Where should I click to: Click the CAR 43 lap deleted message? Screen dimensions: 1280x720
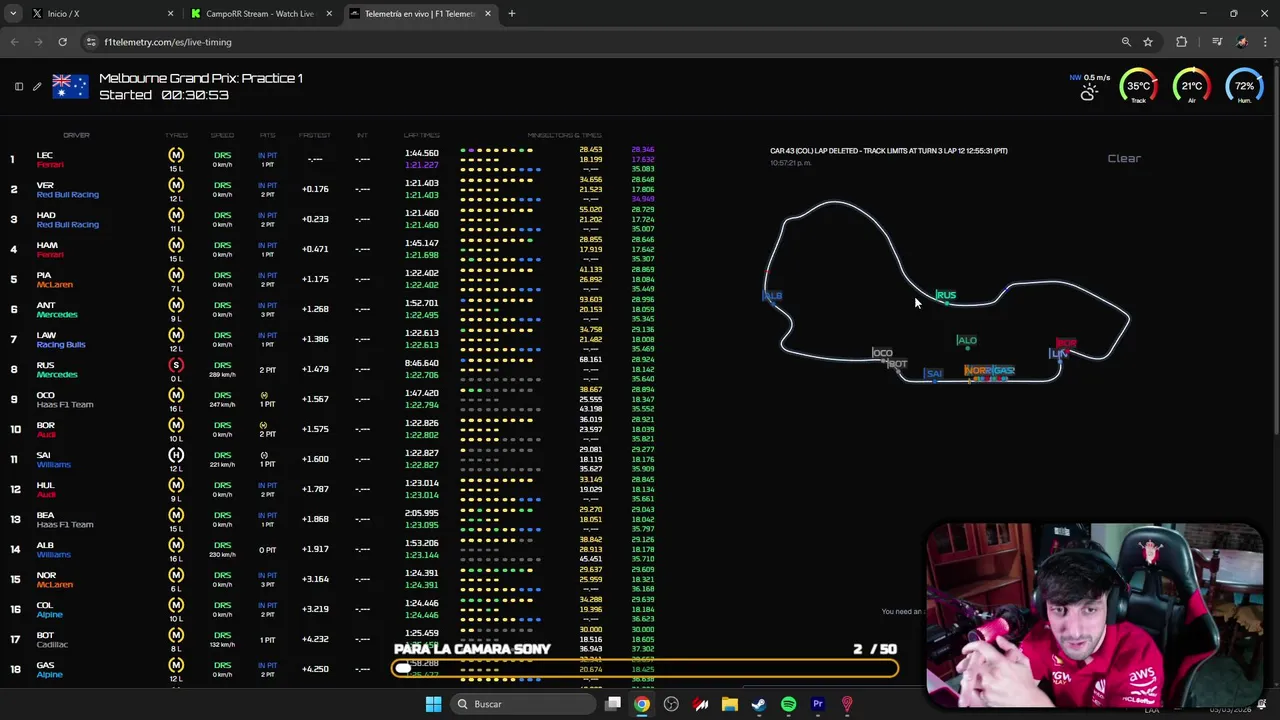click(889, 151)
